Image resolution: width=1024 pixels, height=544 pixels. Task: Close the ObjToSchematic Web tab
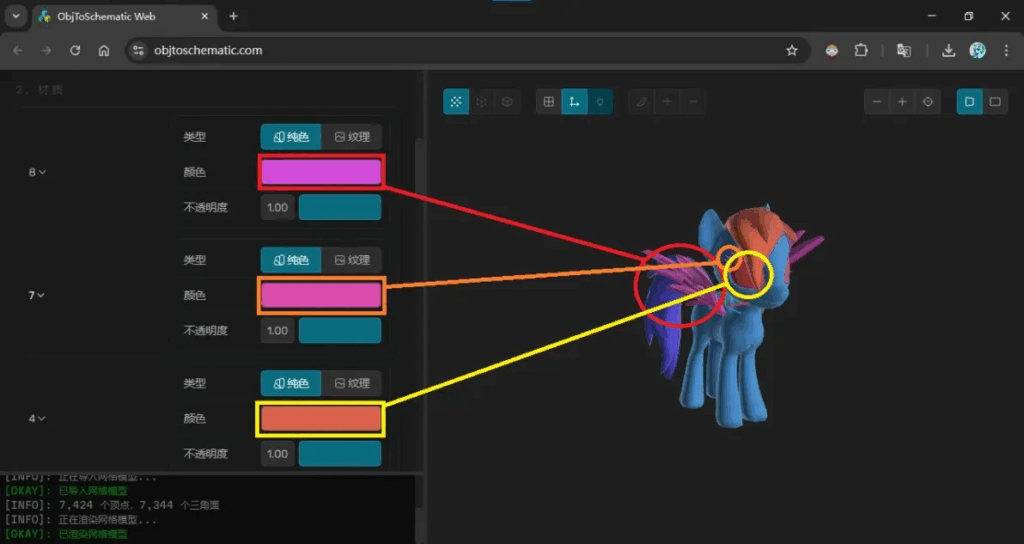pos(204,16)
